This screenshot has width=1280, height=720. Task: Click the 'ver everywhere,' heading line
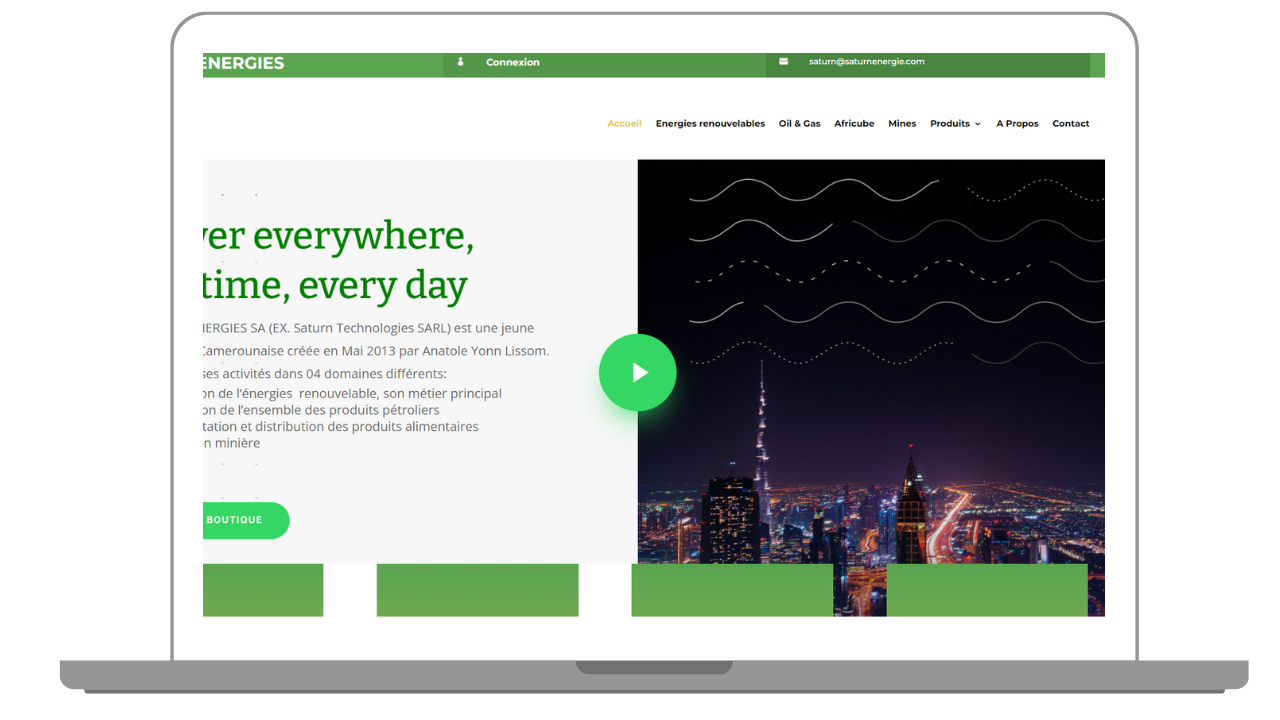(338, 237)
